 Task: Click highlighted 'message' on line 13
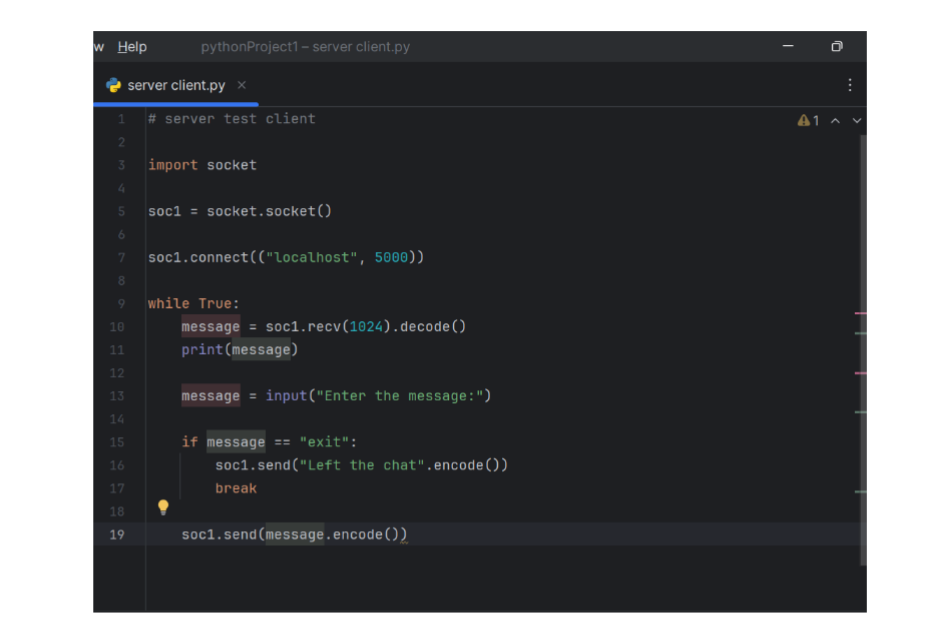pyautogui.click(x=210, y=396)
